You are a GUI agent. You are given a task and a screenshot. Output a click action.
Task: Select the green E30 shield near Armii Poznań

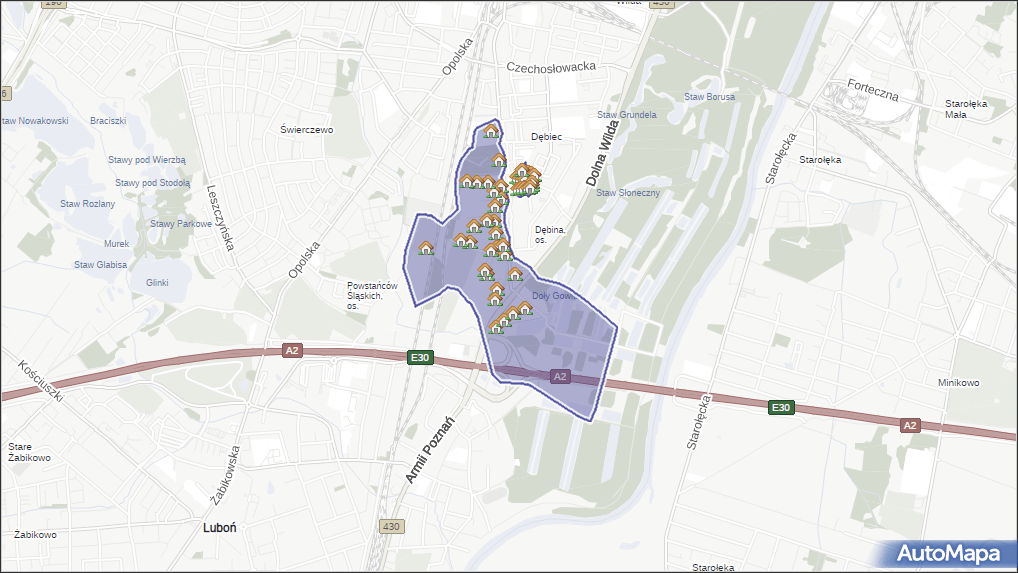click(420, 358)
